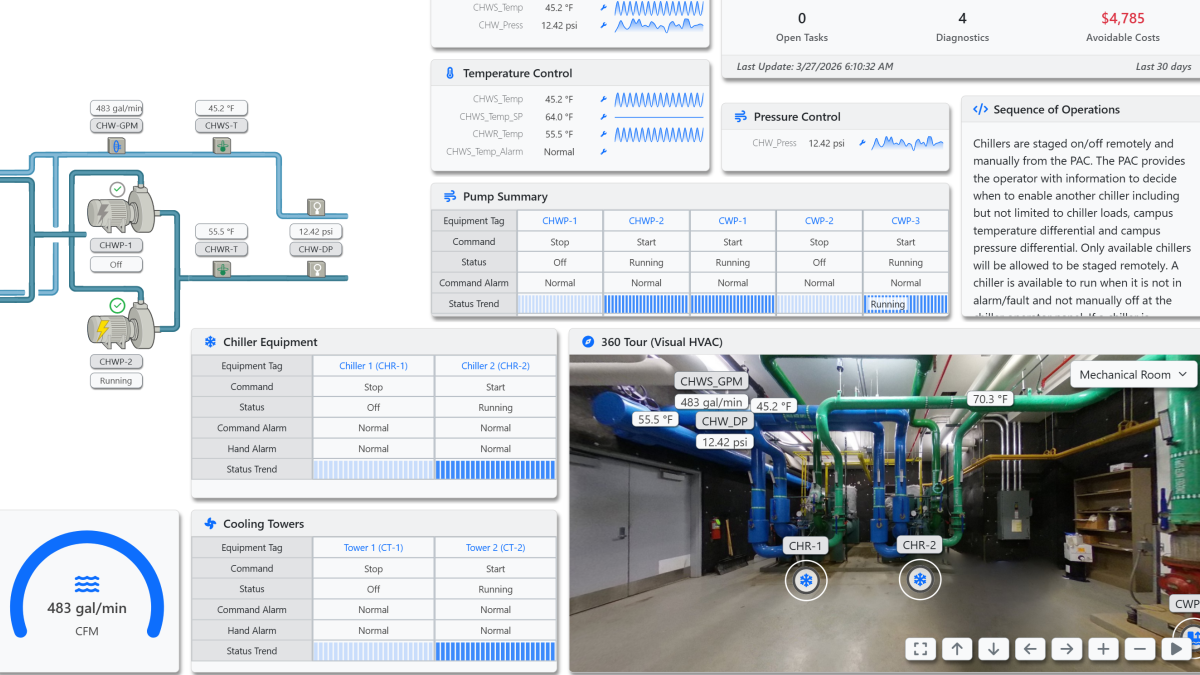1200x675 pixels.
Task: Click the $4,785 Avoidable Costs figure
Action: (x=1122, y=18)
